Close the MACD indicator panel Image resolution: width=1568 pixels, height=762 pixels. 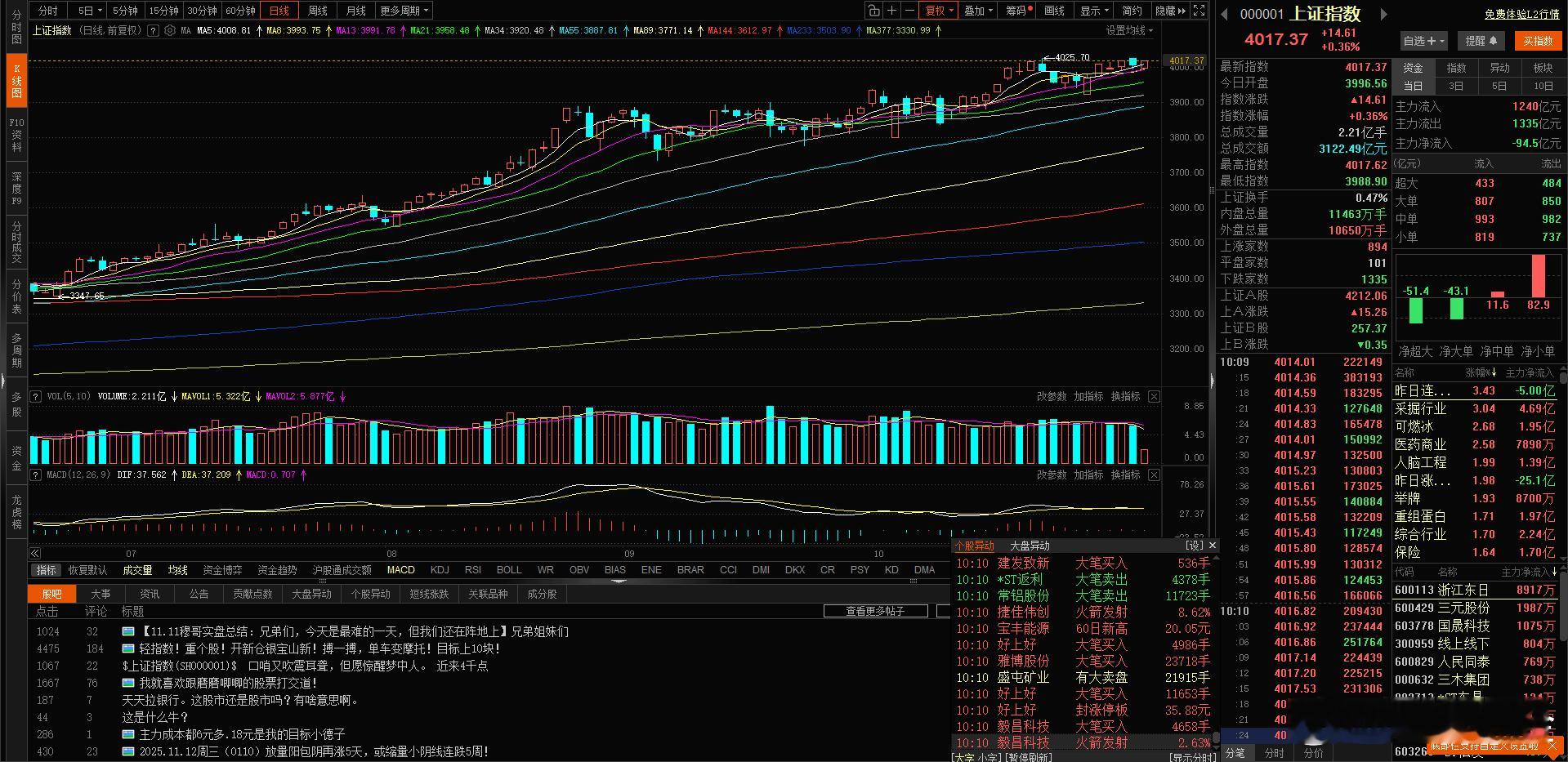pos(1154,475)
